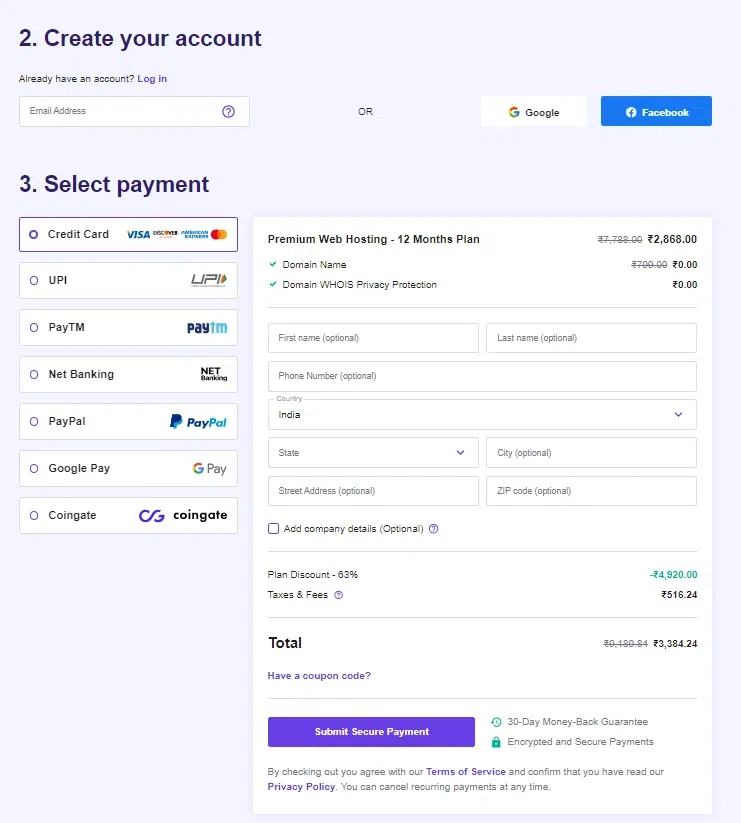The image size is (741, 823).
Task: Open the Terms of Service link
Action: coord(466,772)
